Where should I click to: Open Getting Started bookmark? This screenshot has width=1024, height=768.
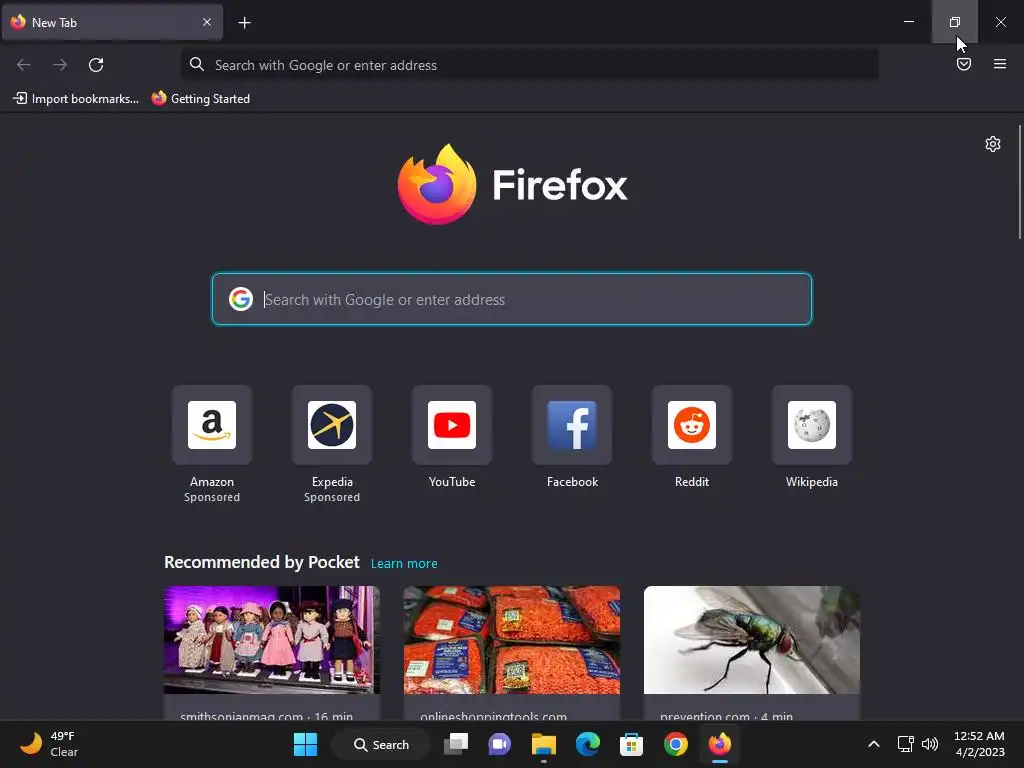(200, 99)
